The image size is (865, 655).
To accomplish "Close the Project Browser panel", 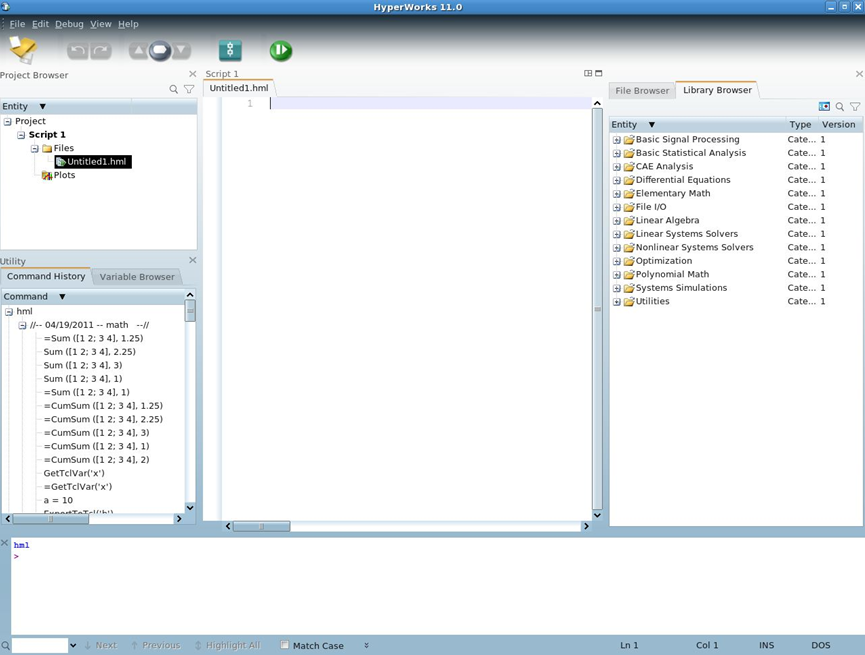I will 193,74.
